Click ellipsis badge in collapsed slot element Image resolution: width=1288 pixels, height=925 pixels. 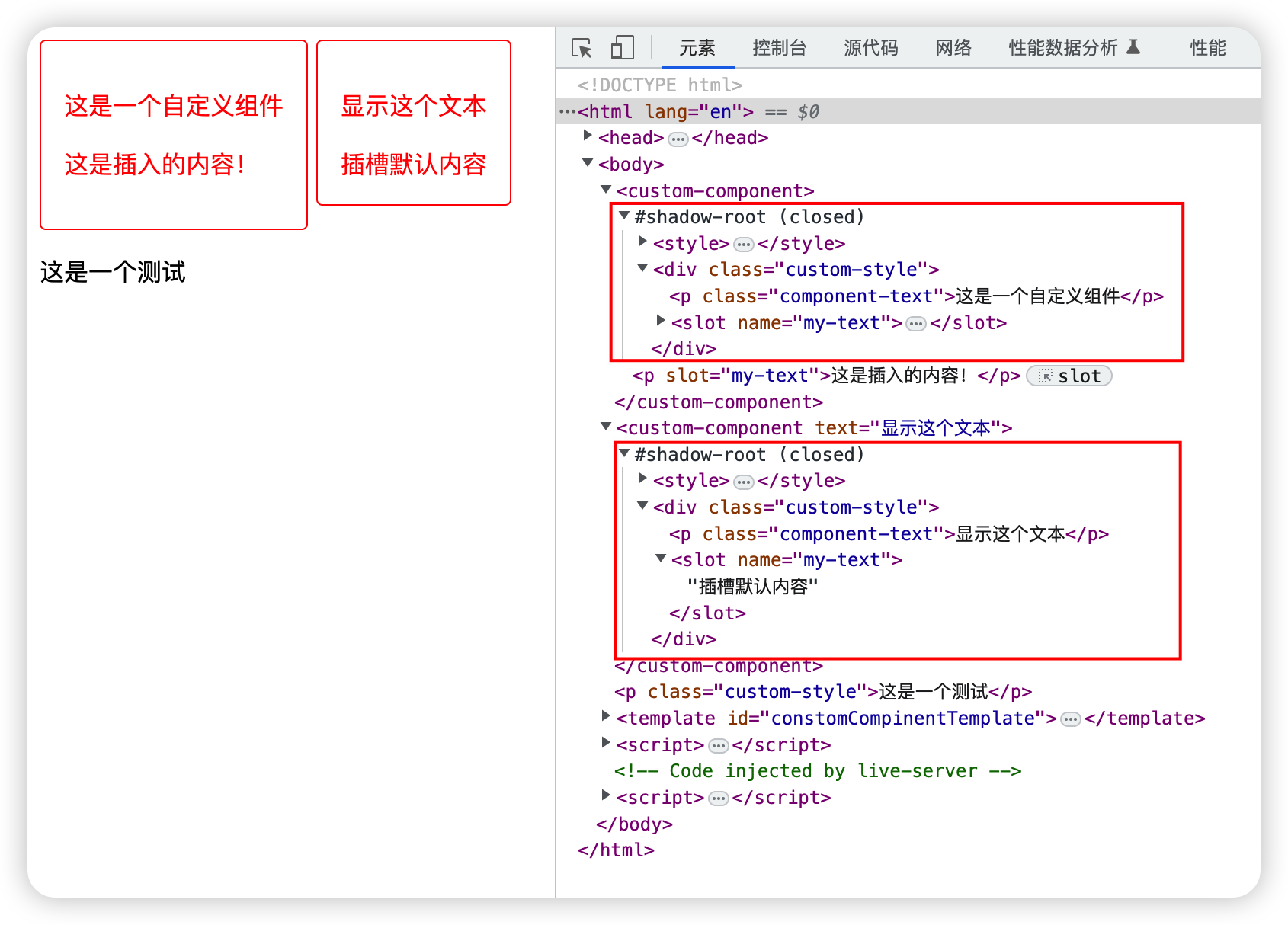916,325
